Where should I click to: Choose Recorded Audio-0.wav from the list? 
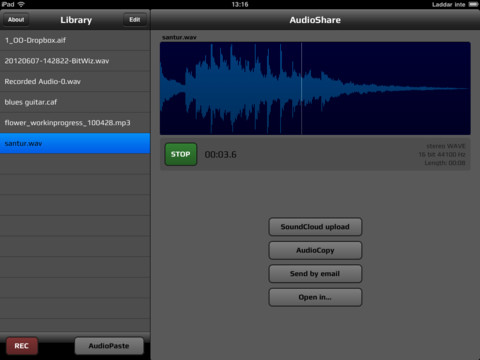point(75,82)
